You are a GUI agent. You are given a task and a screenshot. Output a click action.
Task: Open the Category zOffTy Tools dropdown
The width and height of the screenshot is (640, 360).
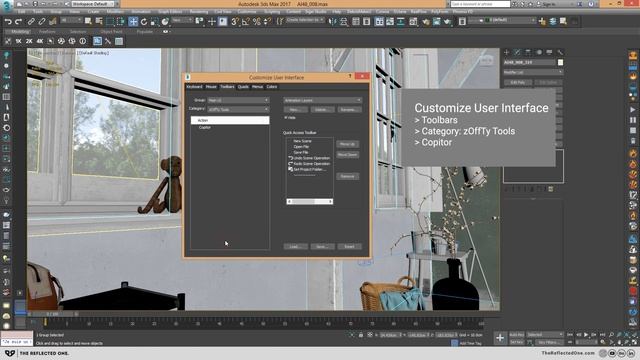pyautogui.click(x=238, y=109)
